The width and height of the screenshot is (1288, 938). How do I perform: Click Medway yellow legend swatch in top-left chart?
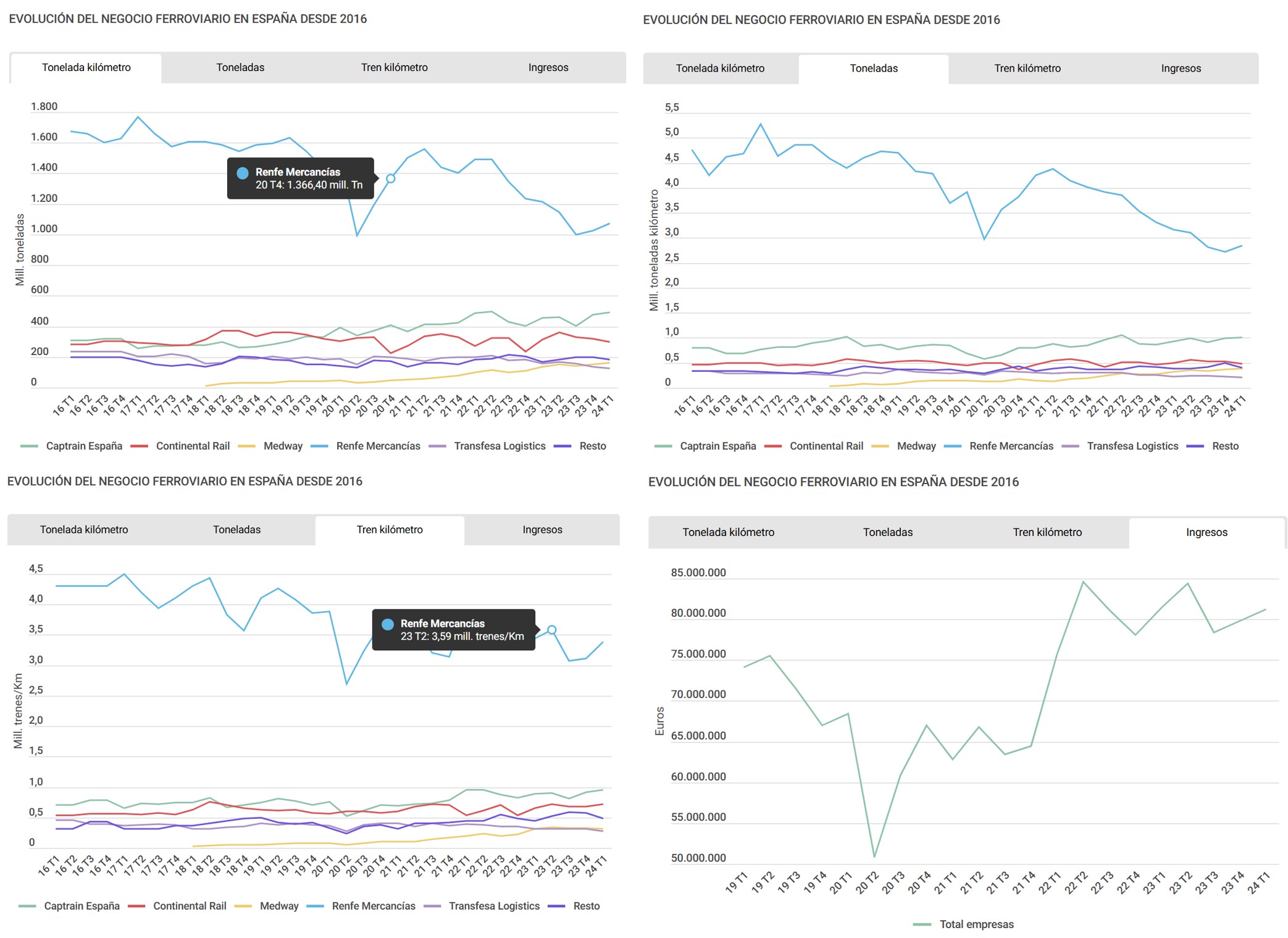tap(246, 446)
